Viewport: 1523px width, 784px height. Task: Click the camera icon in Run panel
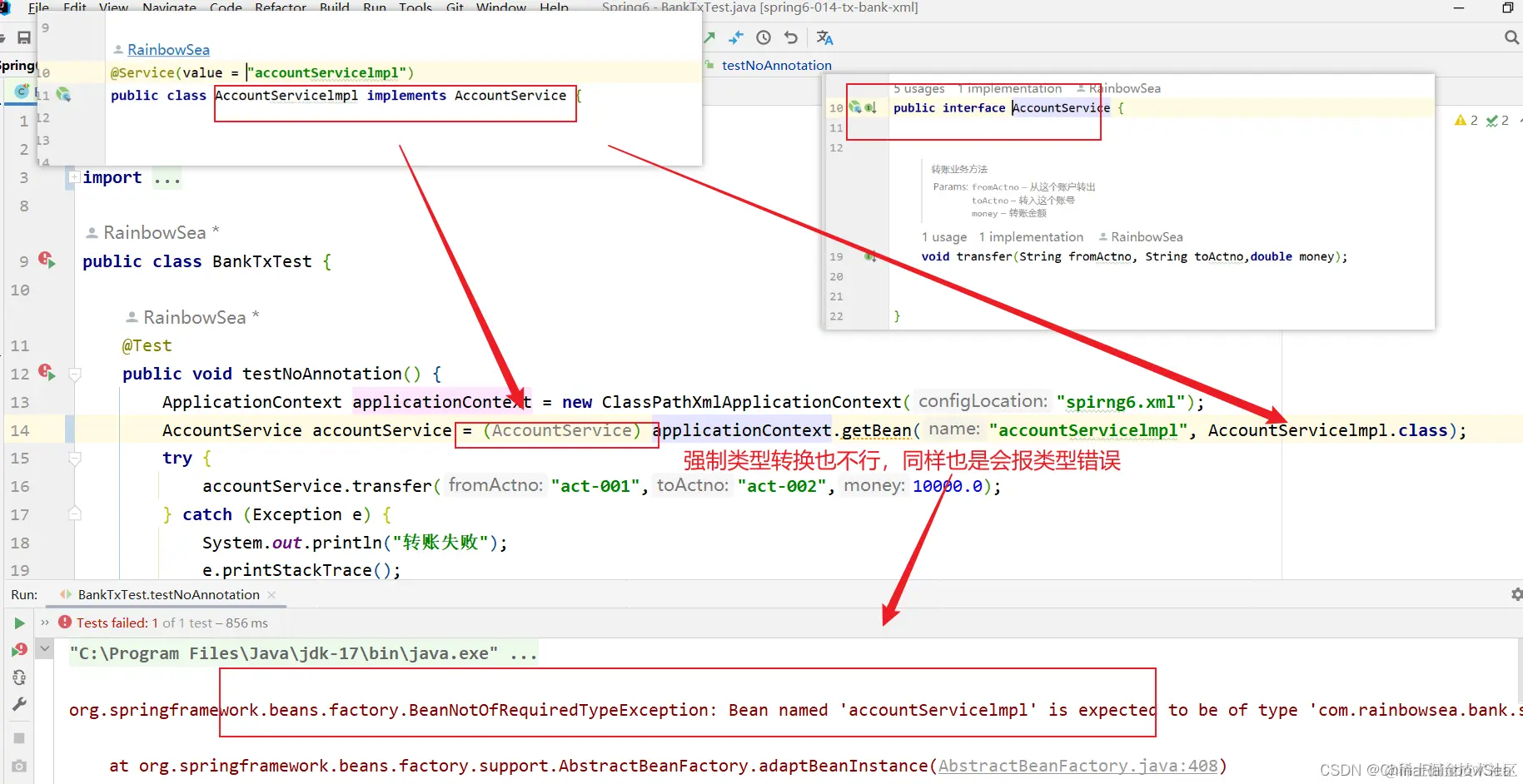[19, 766]
